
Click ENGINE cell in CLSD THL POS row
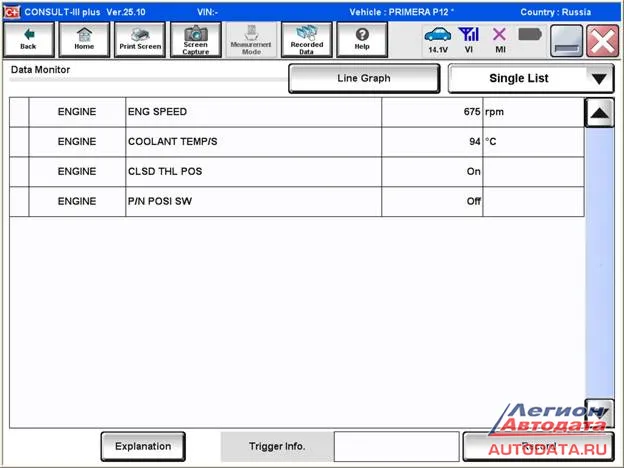click(77, 172)
